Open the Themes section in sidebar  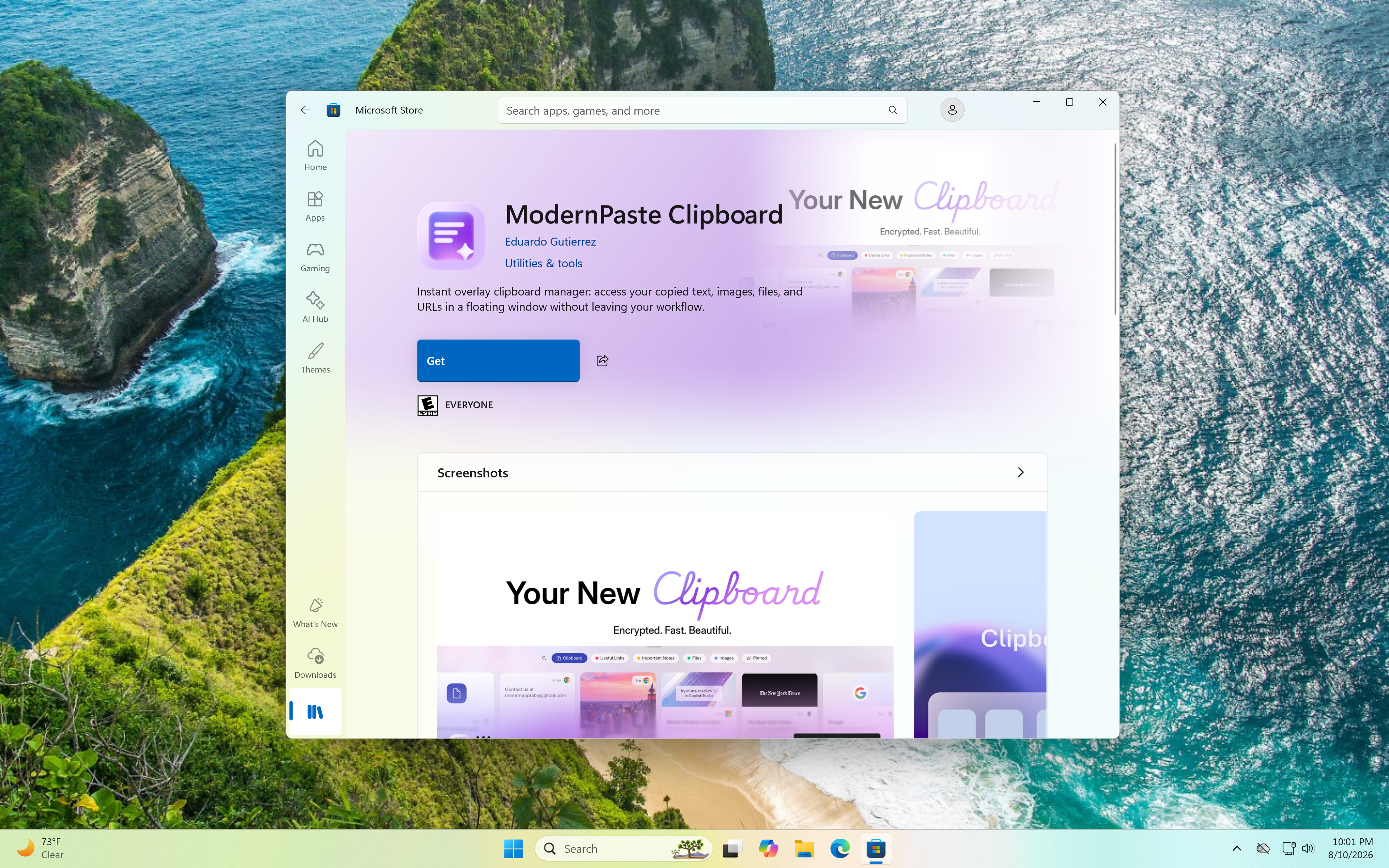(x=315, y=358)
